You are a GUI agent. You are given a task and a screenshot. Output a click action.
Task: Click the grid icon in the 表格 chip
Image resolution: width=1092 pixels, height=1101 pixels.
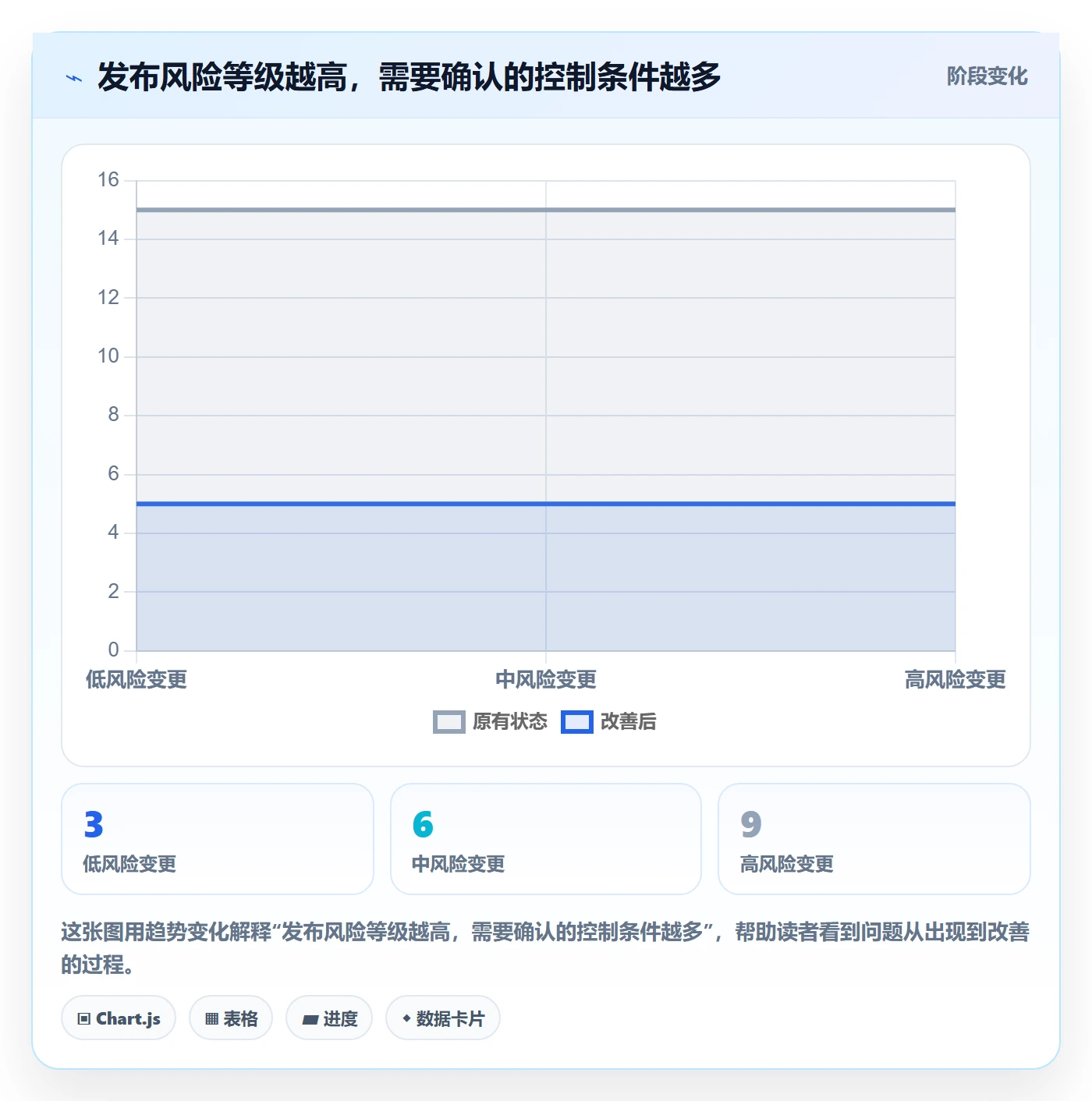pyautogui.click(x=211, y=1019)
